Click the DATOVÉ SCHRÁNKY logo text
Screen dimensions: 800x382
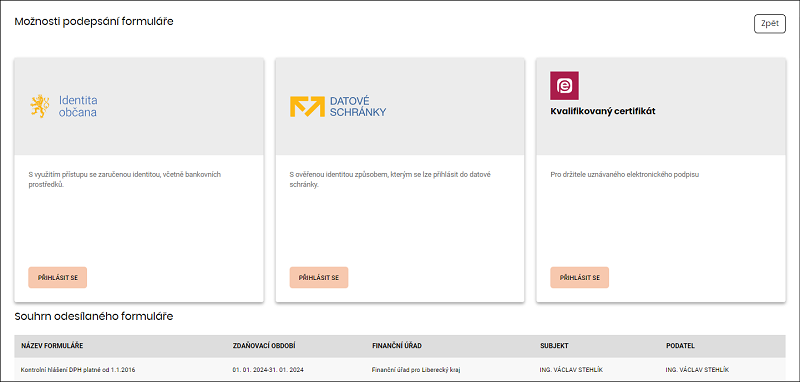click(x=358, y=107)
